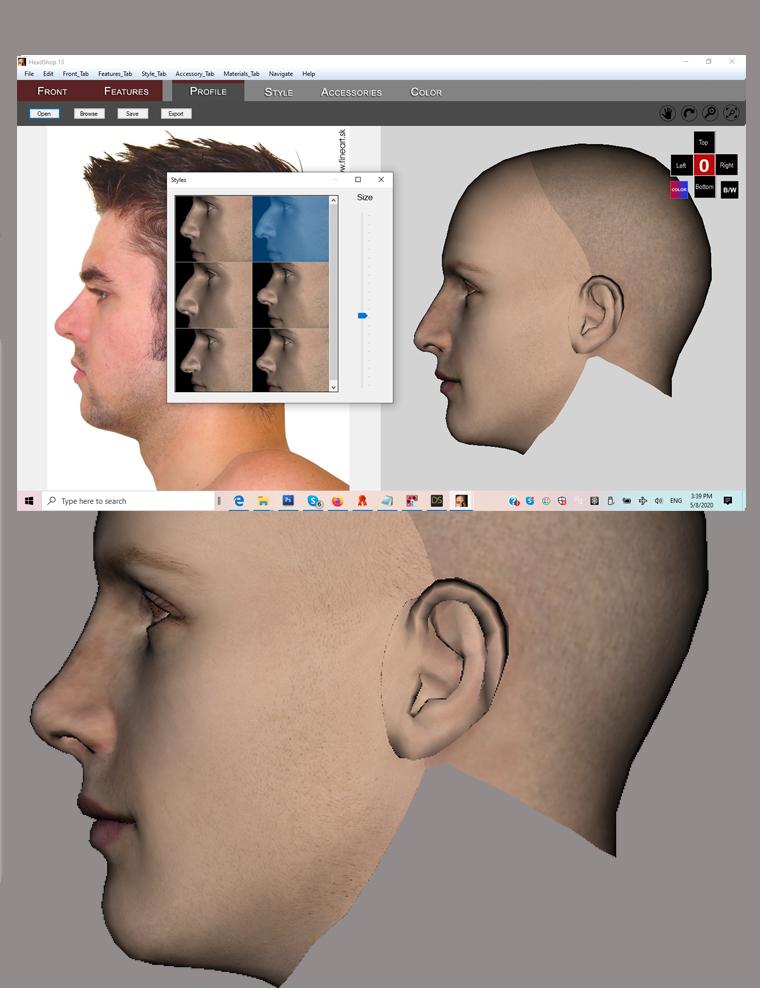Viewport: 760px width, 988px height.
Task: Maximize the Styles dialog
Action: click(x=358, y=180)
